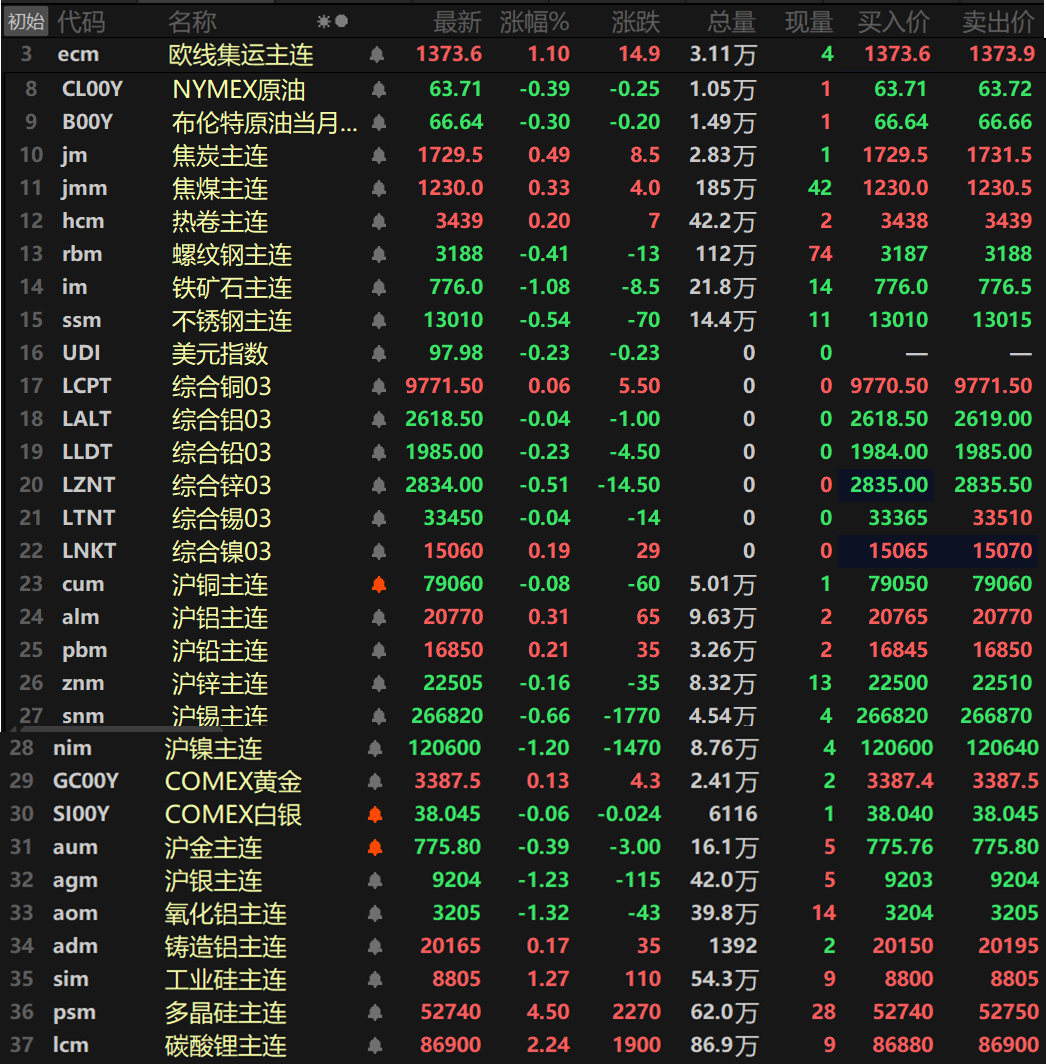Switch to the 初始 tab
The height and width of the screenshot is (1064, 1046).
click(x=25, y=21)
